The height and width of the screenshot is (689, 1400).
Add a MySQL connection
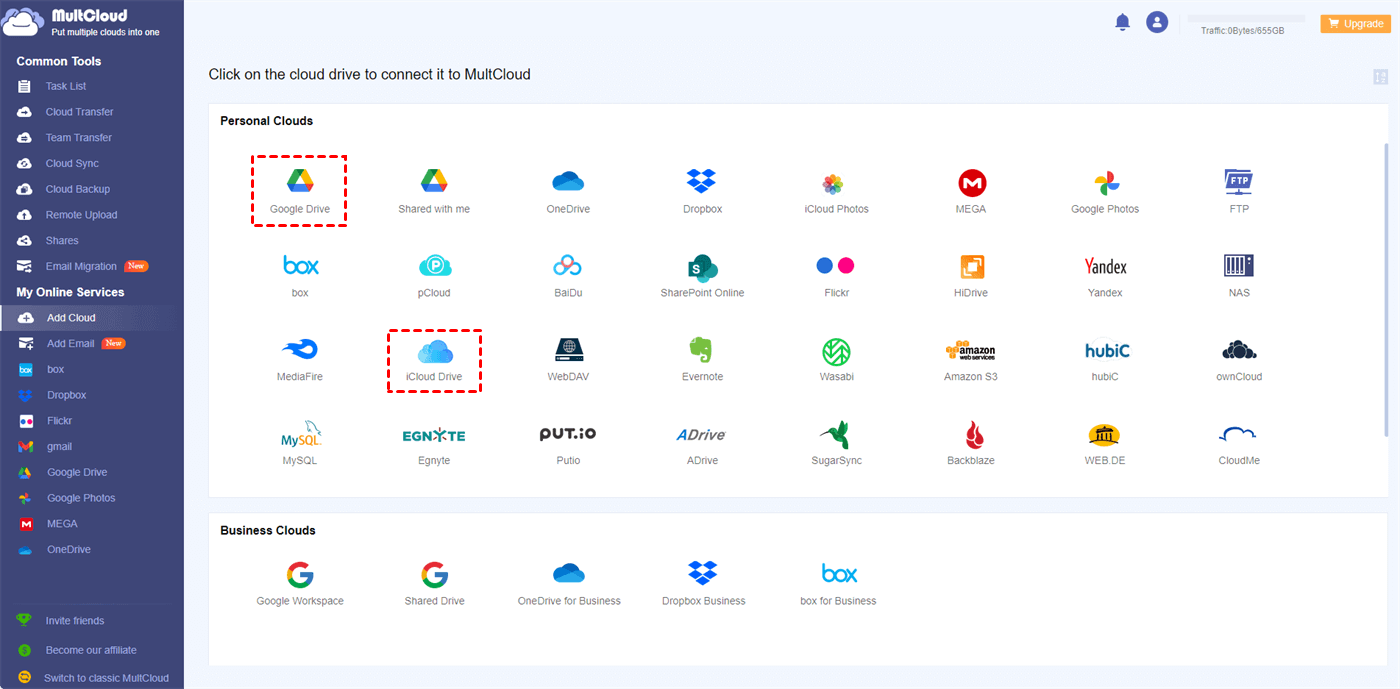(300, 443)
